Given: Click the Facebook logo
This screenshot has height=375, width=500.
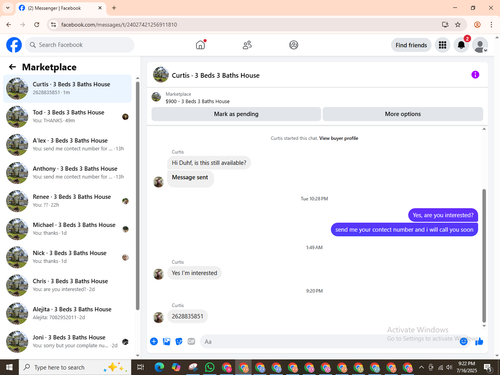Looking at the screenshot, I should [x=14, y=45].
